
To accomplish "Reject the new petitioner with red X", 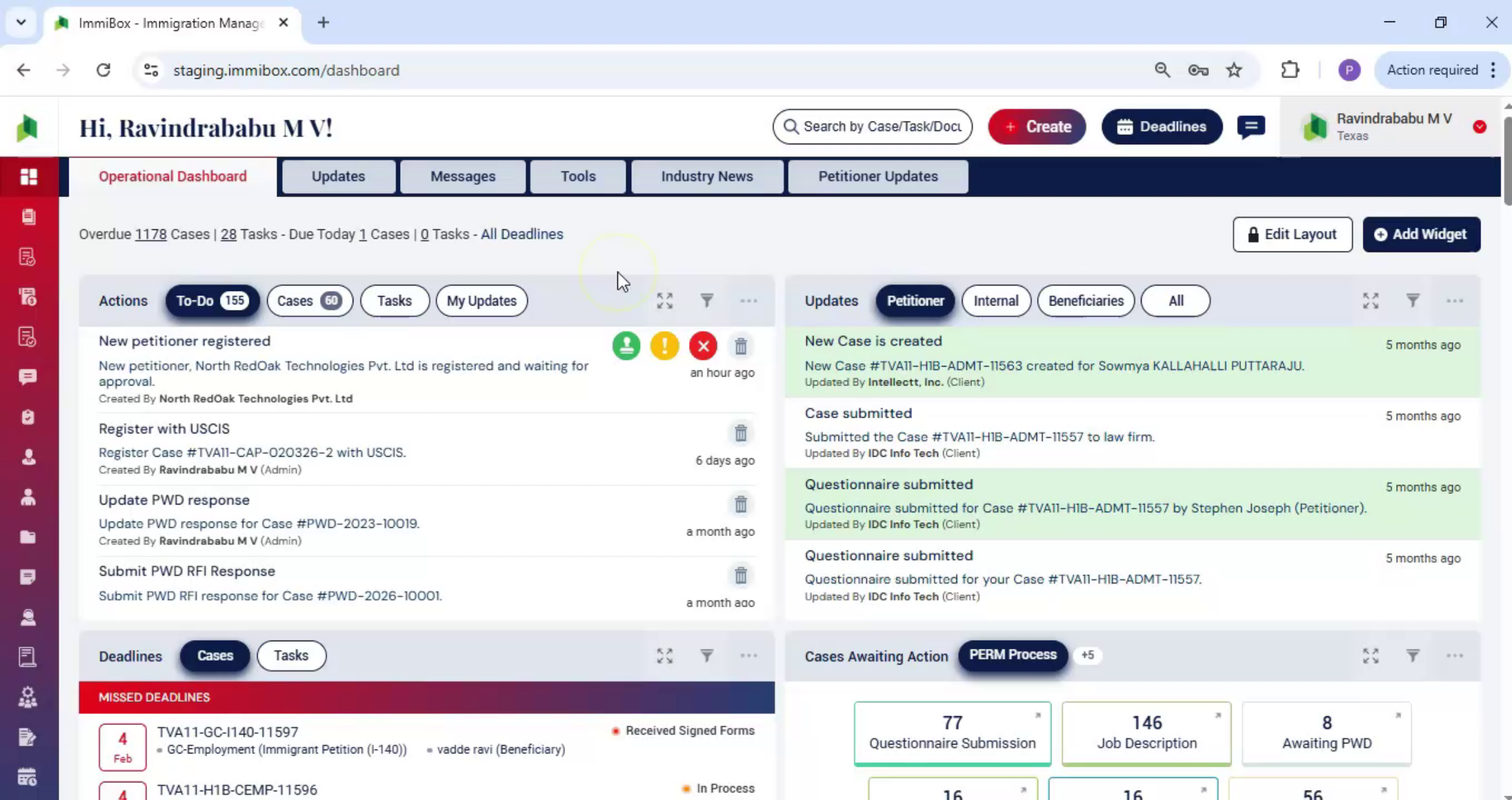I will point(703,346).
